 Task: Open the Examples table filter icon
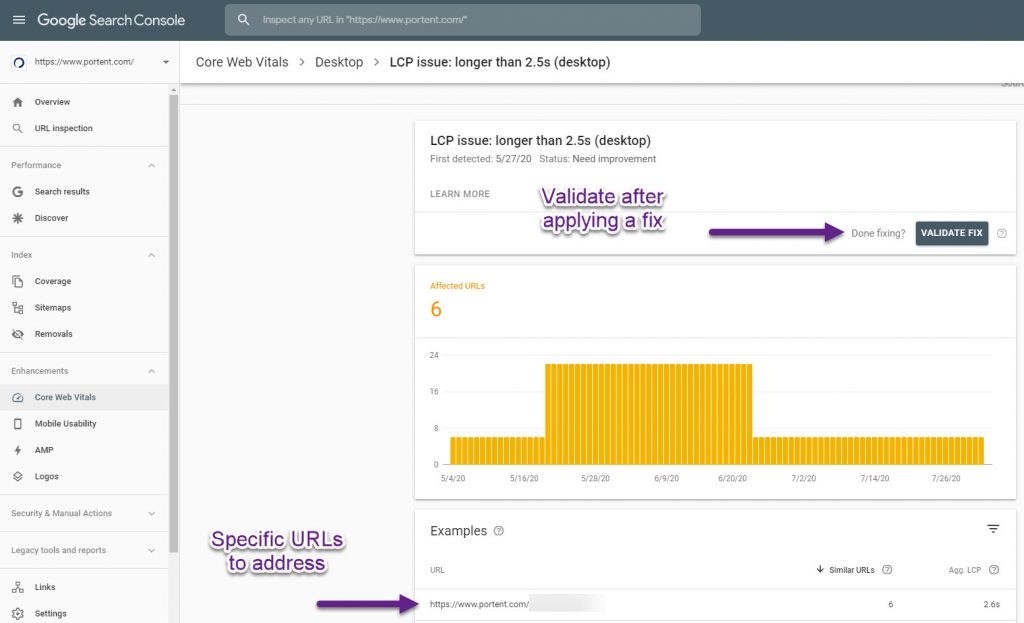[993, 528]
